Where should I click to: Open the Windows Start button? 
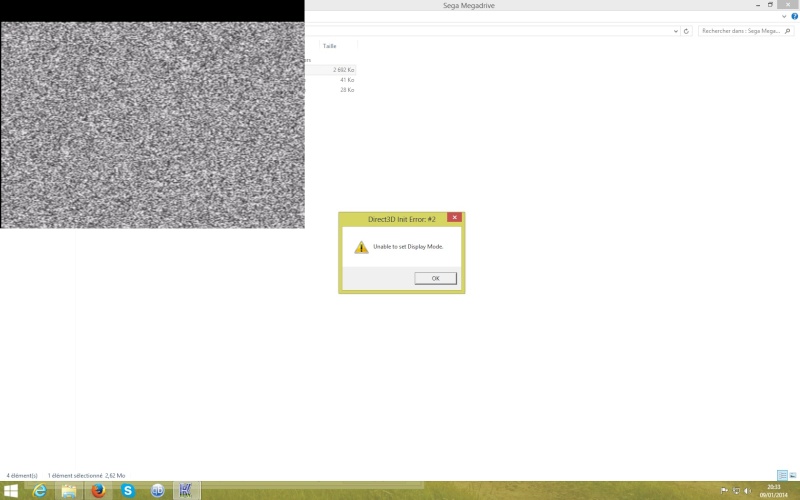tap(10, 491)
